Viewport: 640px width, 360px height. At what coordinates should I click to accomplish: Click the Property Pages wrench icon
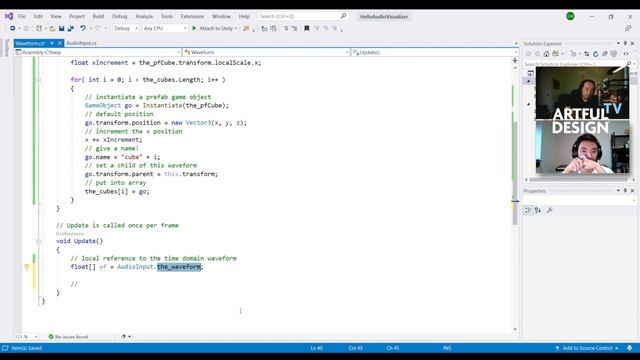tap(549, 210)
